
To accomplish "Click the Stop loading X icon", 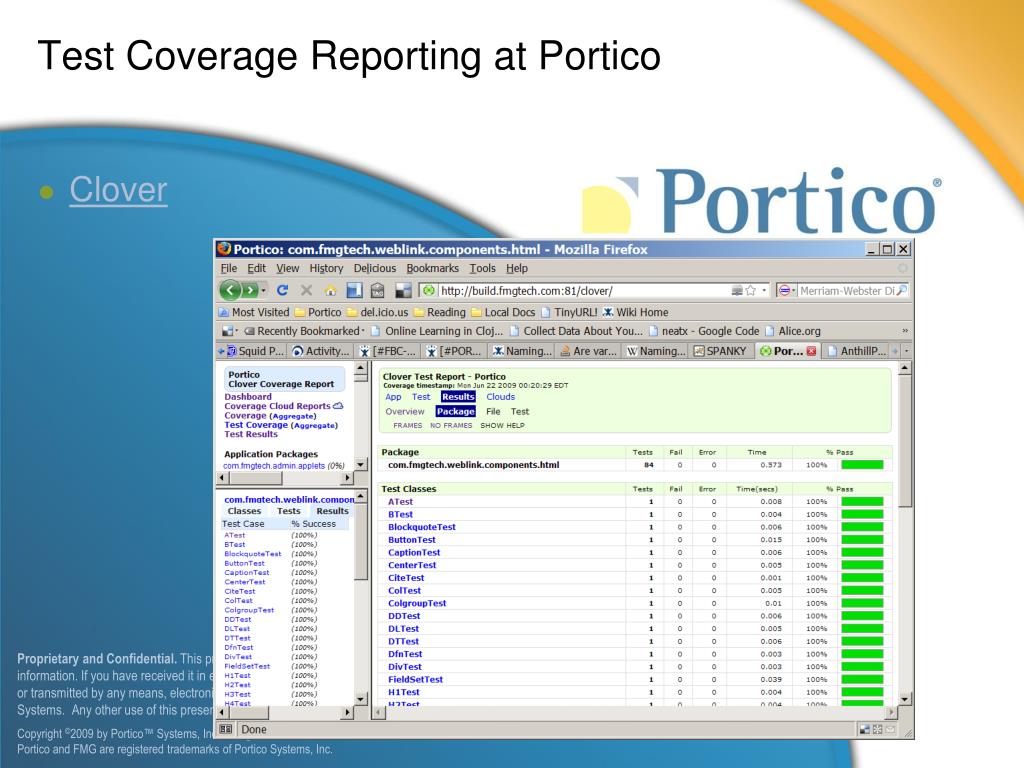I will tap(306, 290).
